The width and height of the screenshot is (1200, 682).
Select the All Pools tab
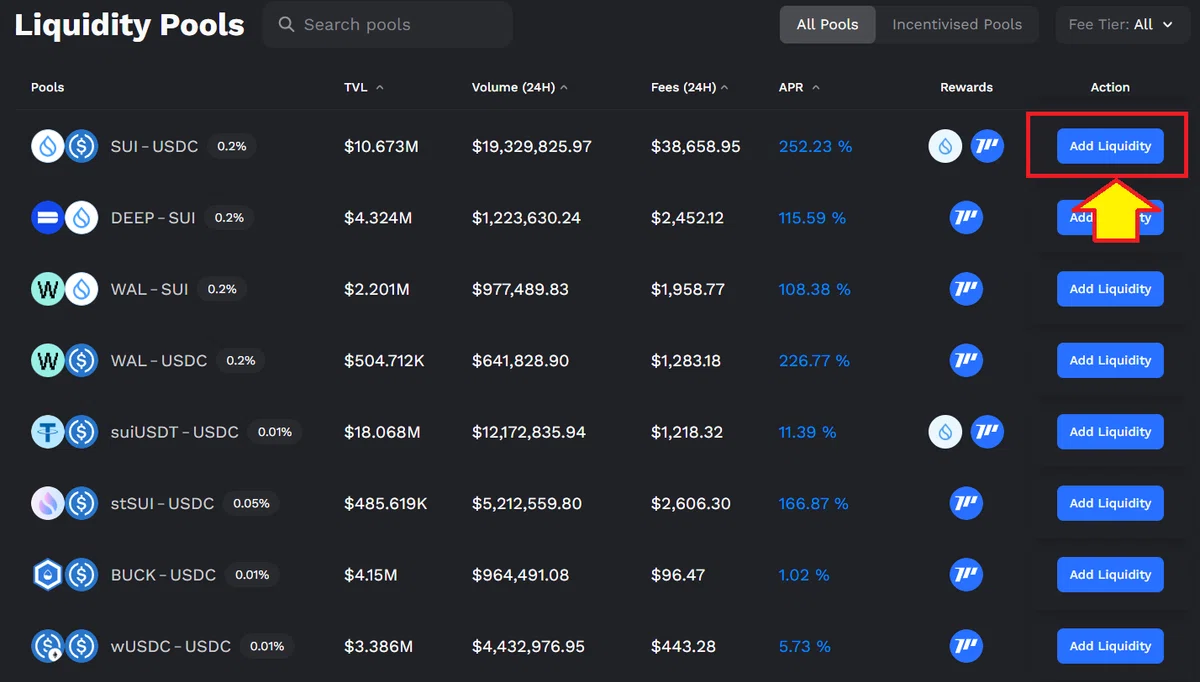[828, 25]
